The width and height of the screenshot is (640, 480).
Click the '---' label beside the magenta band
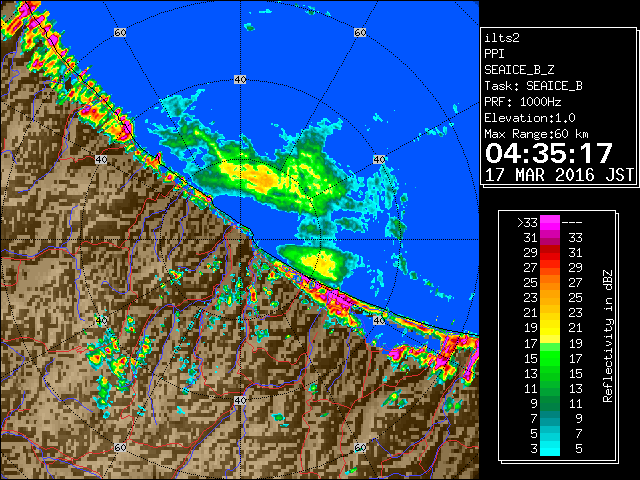pyautogui.click(x=572, y=222)
